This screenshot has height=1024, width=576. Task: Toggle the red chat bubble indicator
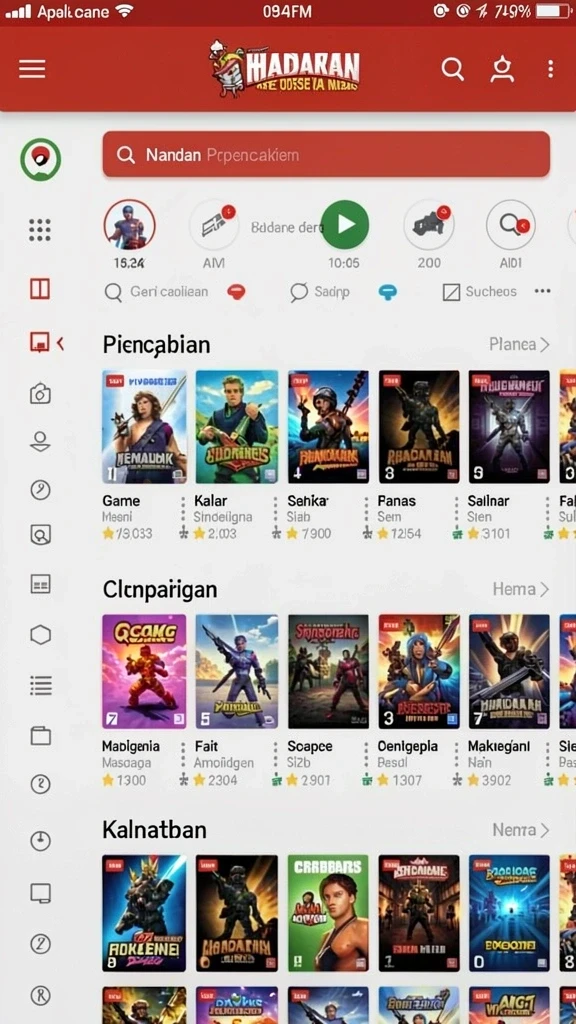tap(236, 293)
